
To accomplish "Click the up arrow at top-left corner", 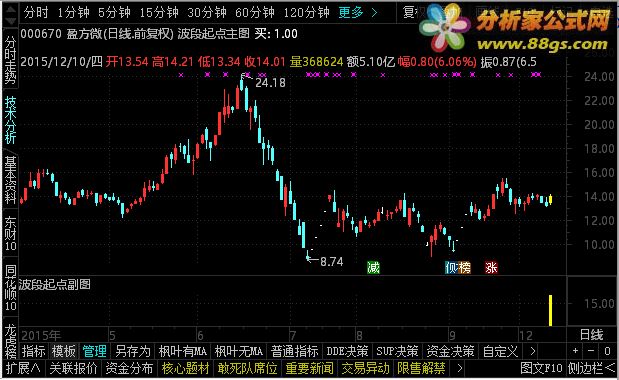I will (10, 9).
